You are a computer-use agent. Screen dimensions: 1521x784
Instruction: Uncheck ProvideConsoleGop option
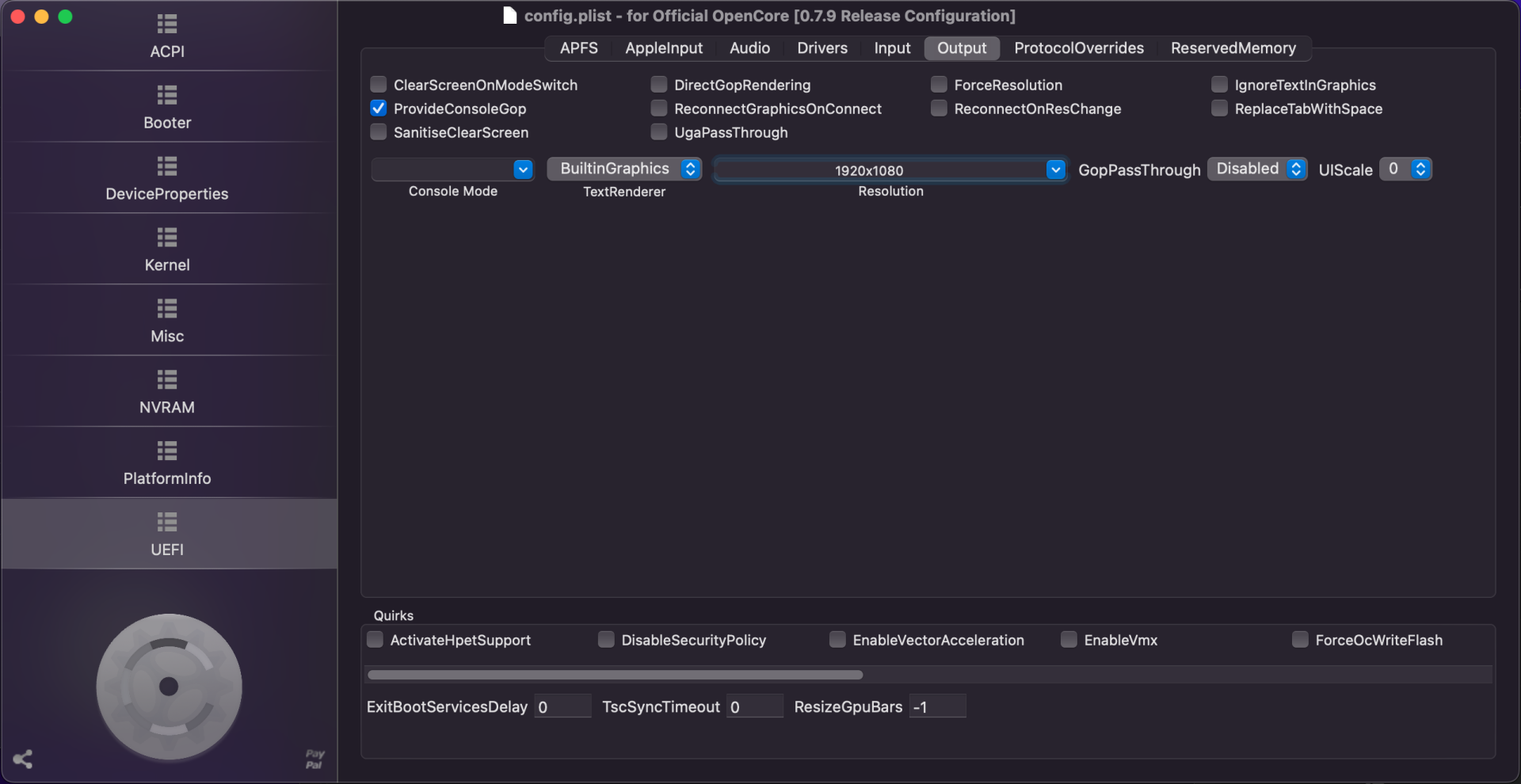click(379, 108)
